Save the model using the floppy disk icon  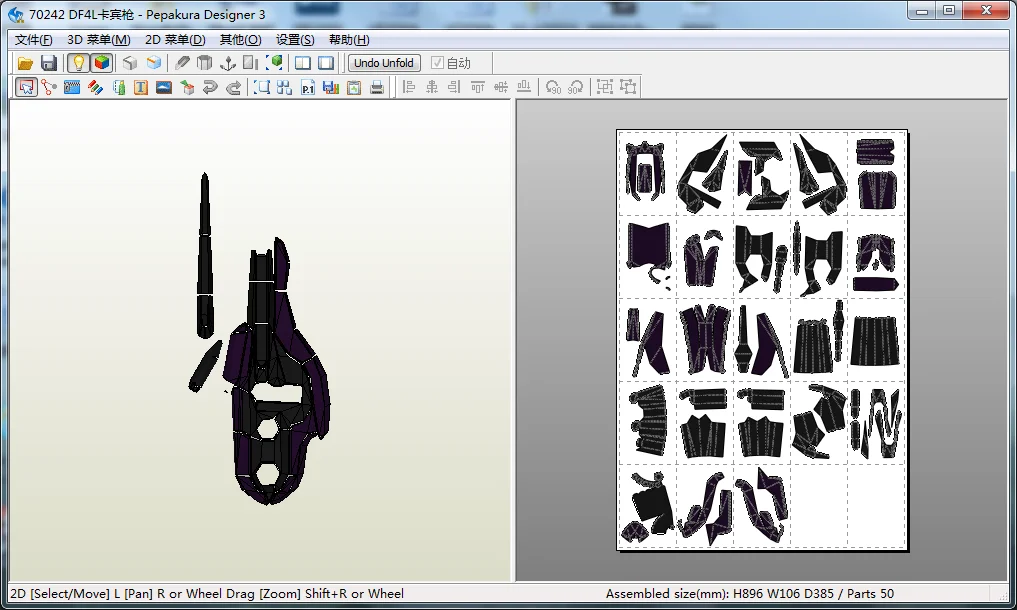pos(49,63)
